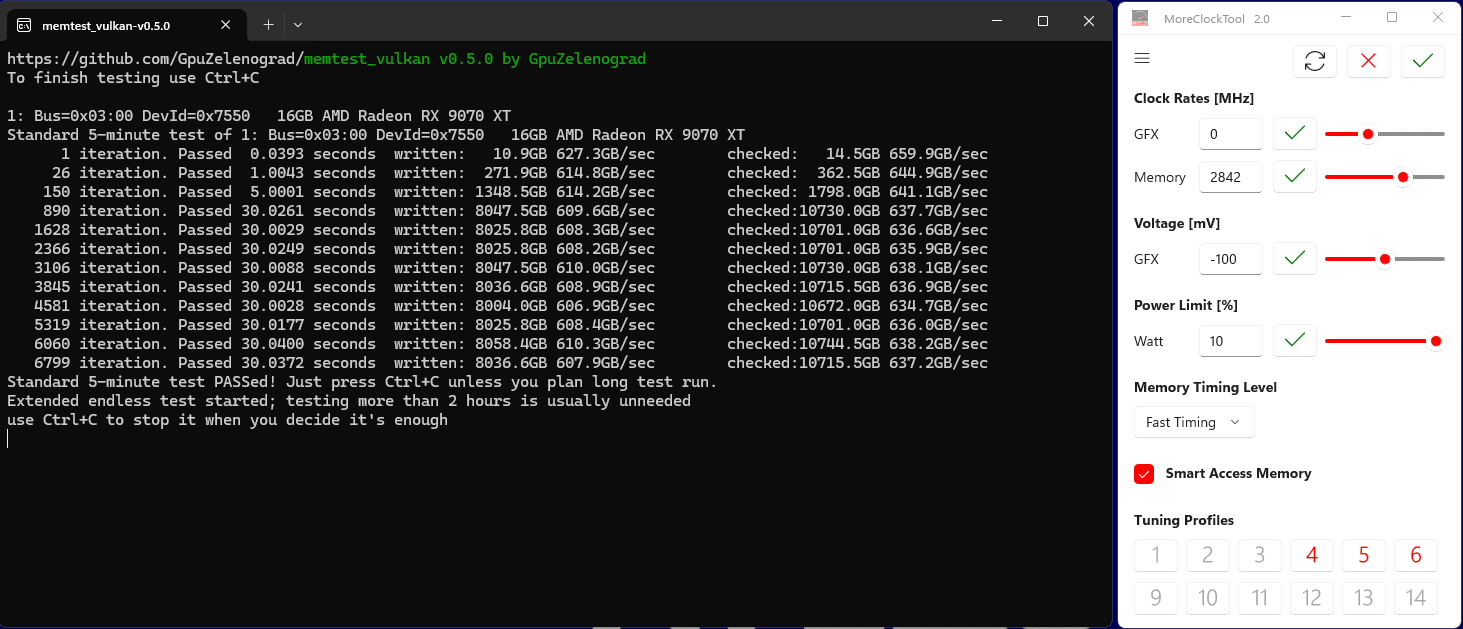Select tuning profile 13
Screen dimensions: 1463x629
pyautogui.click(x=1364, y=598)
